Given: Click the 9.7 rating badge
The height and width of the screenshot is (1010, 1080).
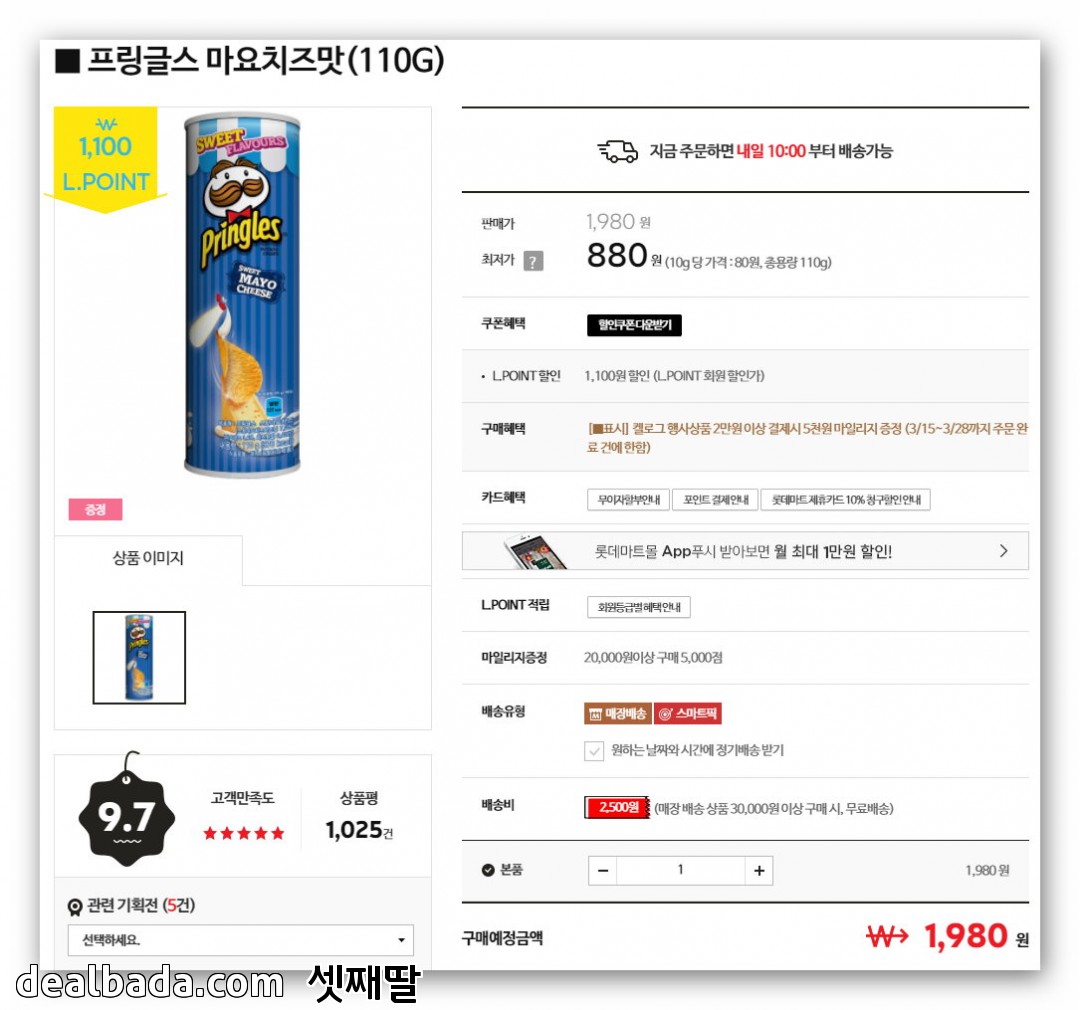Looking at the screenshot, I should tap(127, 816).
